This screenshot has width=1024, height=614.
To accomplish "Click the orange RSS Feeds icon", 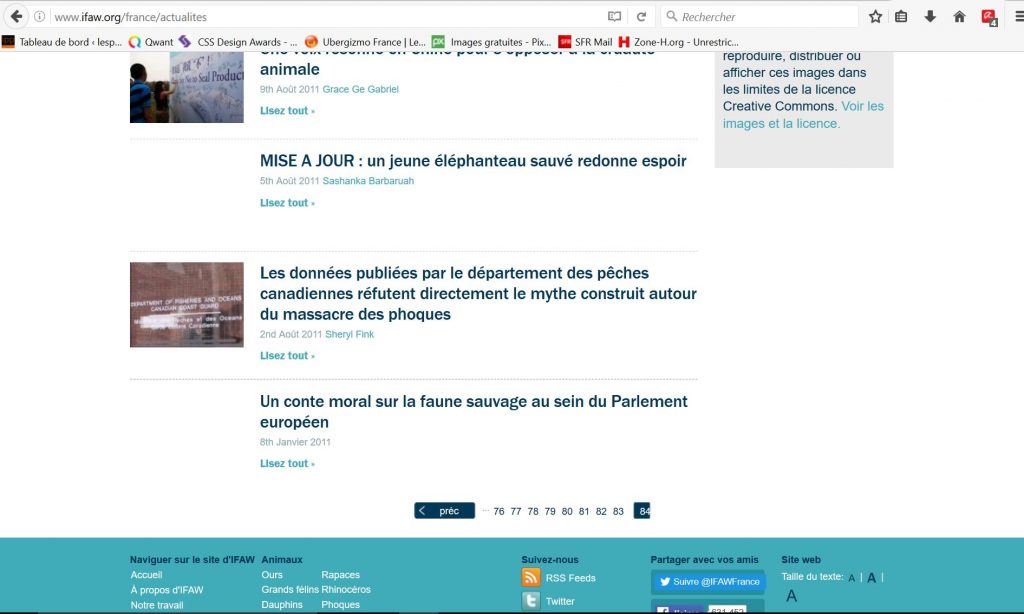I will 531,577.
